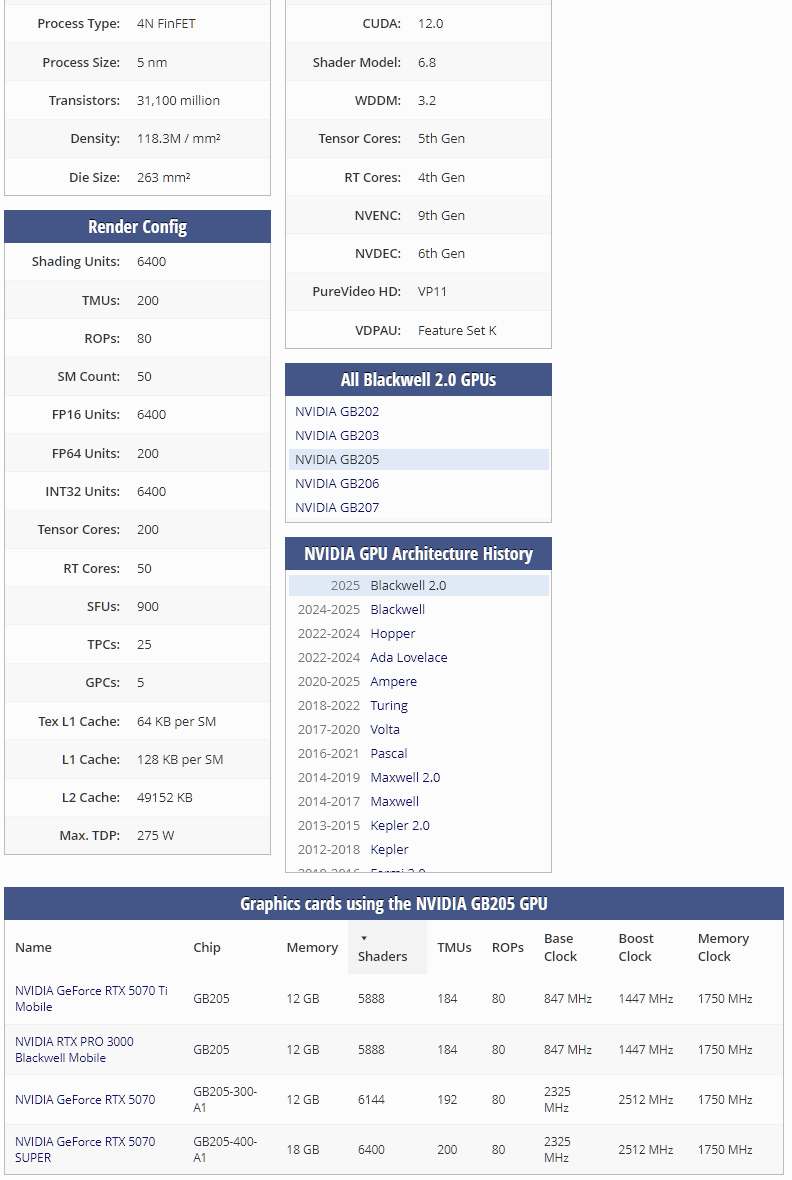Open the Hopper architecture link
792x1180 pixels.
pos(392,634)
